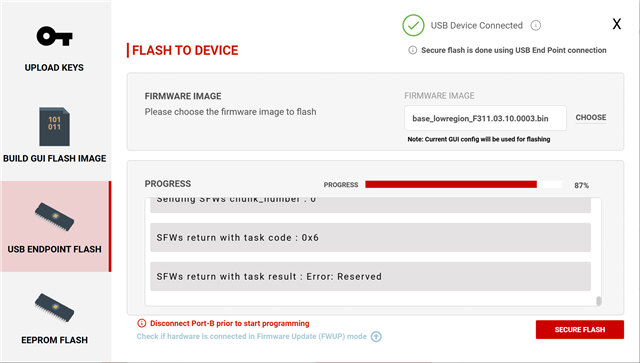Click the info icon beside the Secure flash note
Image resolution: width=640 pixels, height=363 pixels.
(413, 50)
